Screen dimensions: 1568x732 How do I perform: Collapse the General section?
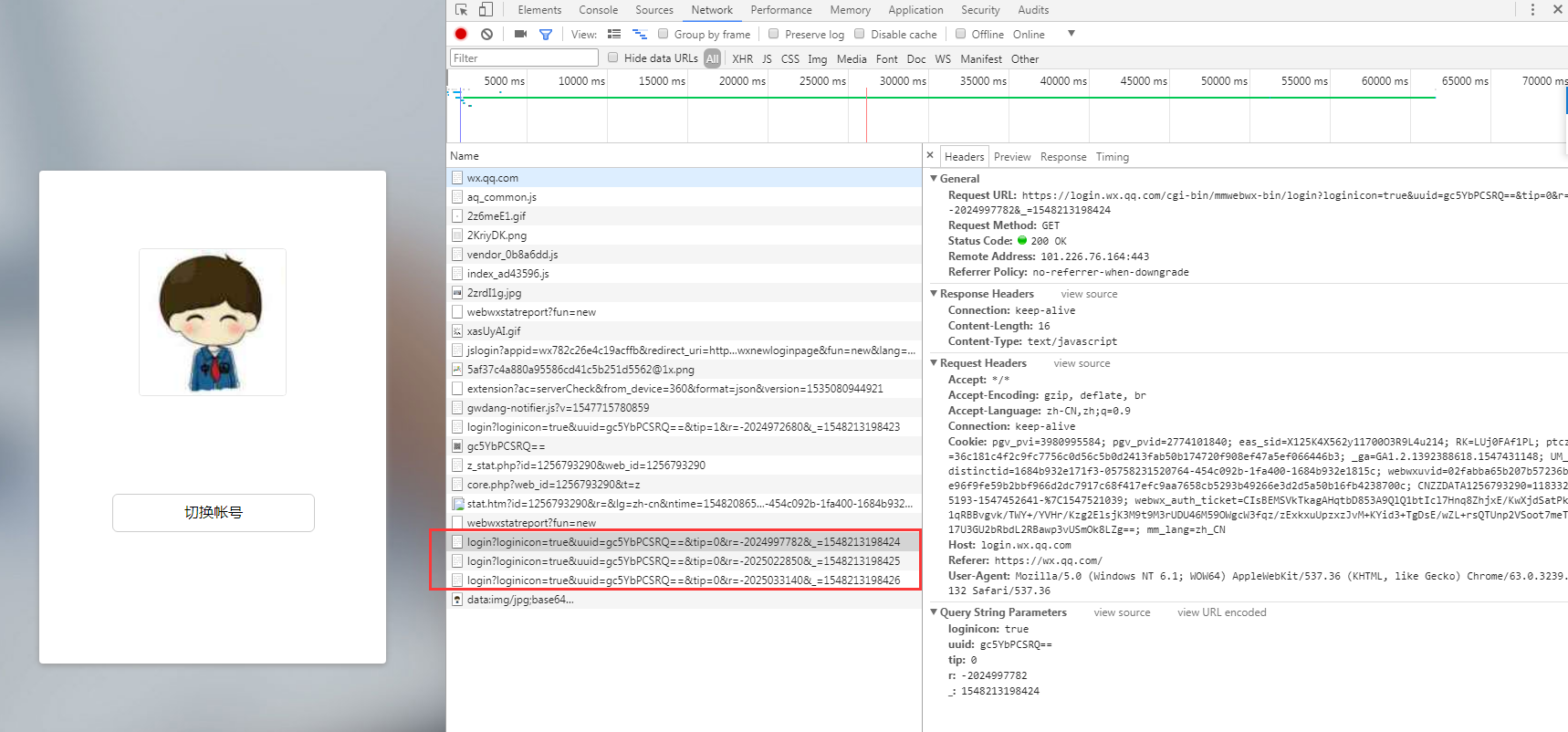(x=934, y=178)
